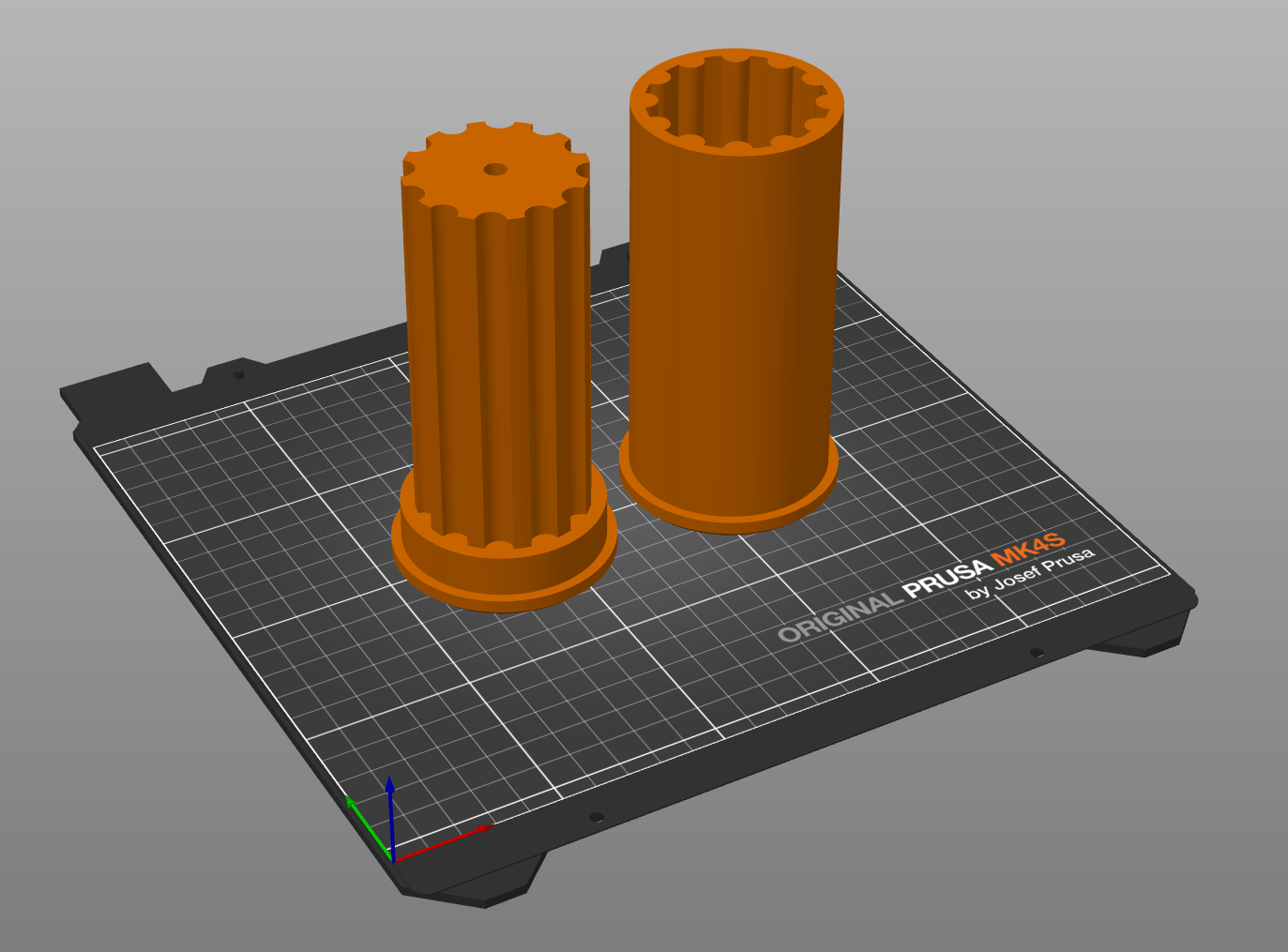Click the green Y axis arrow
The height and width of the screenshot is (952, 1288).
click(368, 826)
